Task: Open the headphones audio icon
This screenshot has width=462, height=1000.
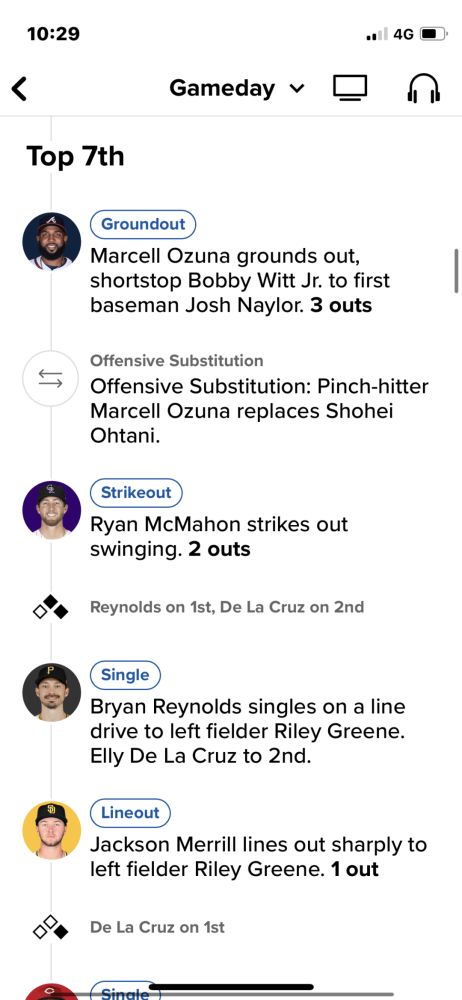Action: pyautogui.click(x=424, y=88)
